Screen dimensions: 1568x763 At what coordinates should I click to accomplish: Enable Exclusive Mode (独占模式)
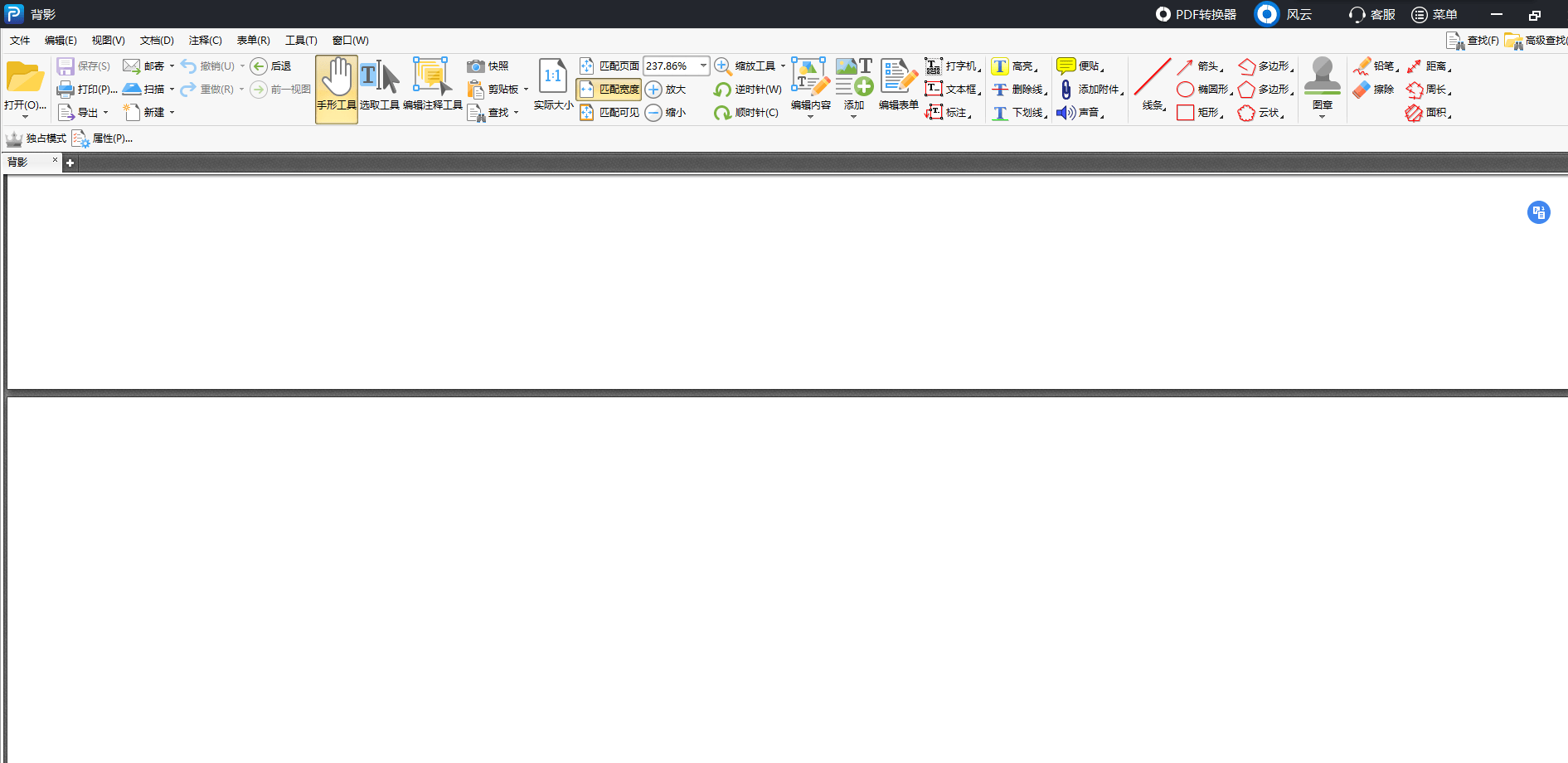pyautogui.click(x=36, y=139)
